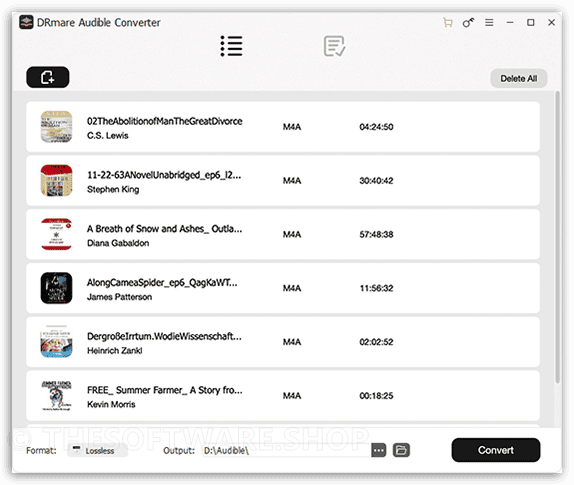Screen dimensions: 574x485
Task: Click the DRmare app logo icon
Action: (26, 22)
